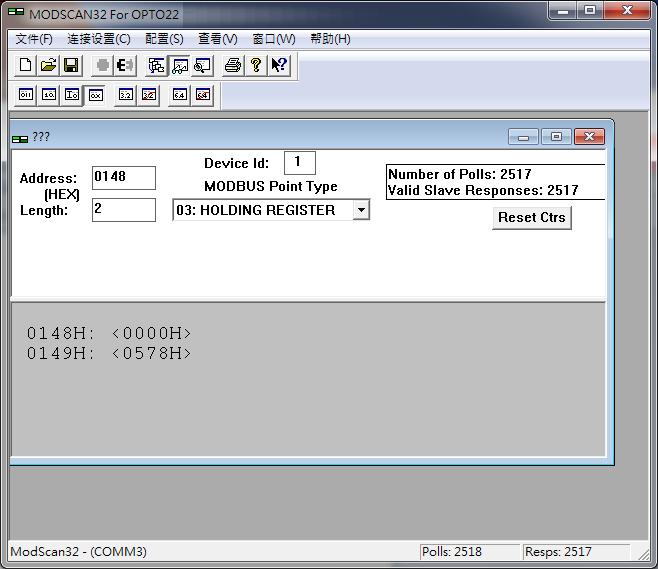Select the 3.2 floating point format icon
This screenshot has width=658, height=569.
pos(125,95)
